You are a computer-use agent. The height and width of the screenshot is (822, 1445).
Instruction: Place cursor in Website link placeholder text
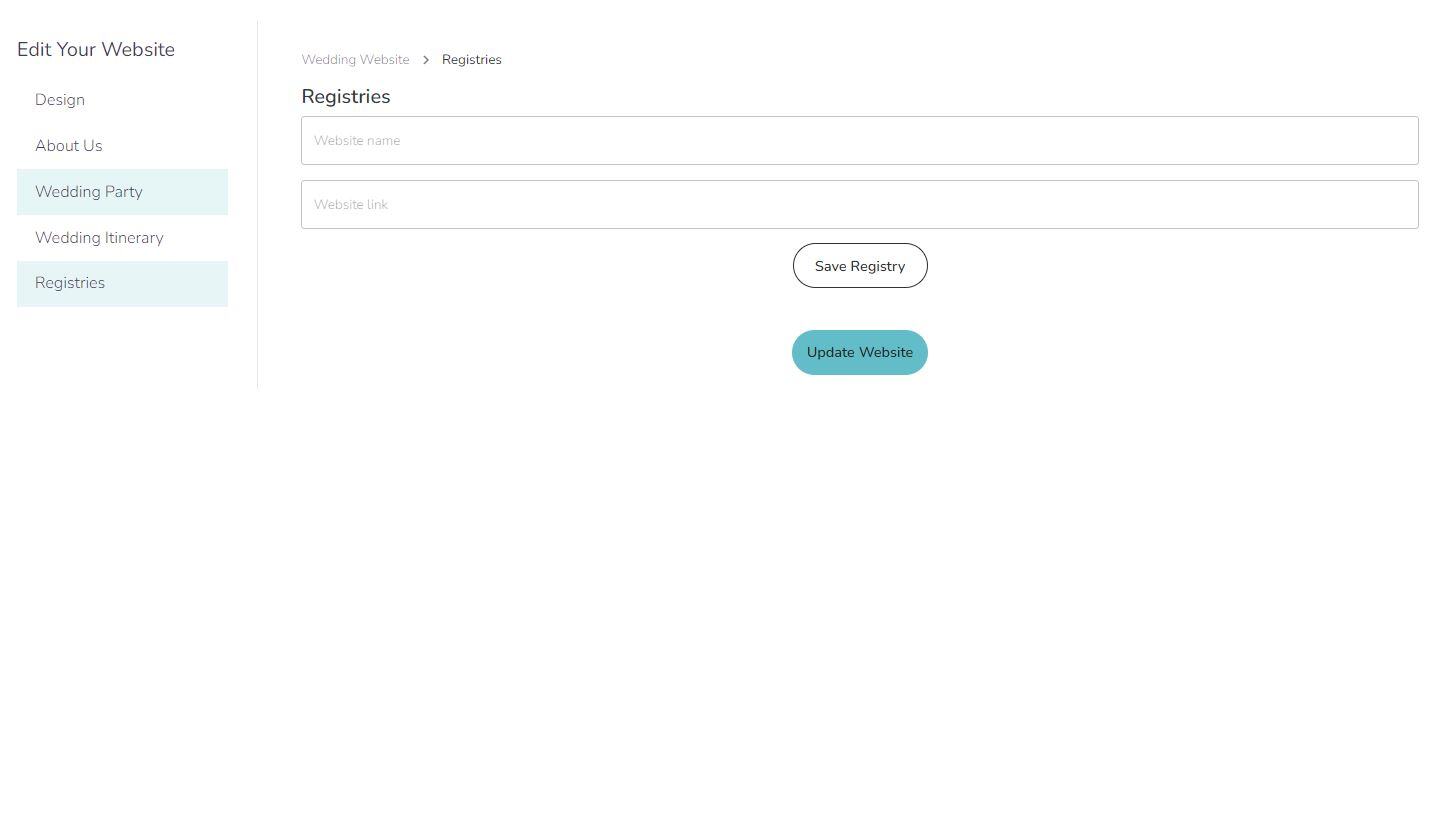pos(351,205)
